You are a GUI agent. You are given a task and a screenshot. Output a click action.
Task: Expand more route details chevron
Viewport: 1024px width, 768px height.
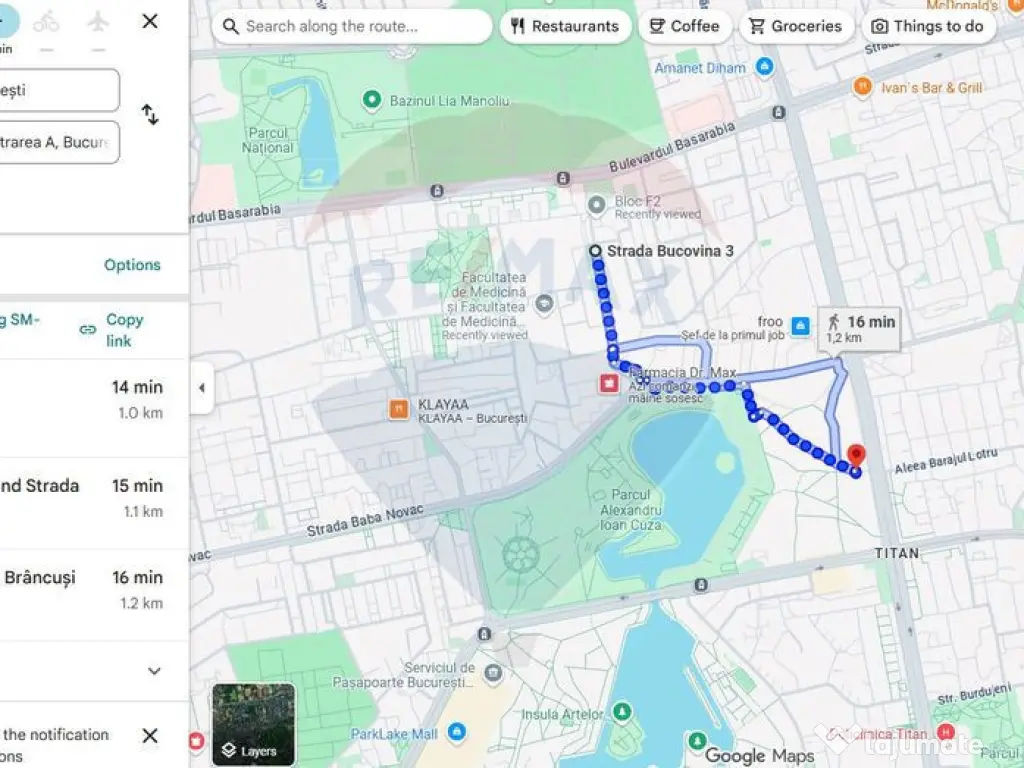tap(154, 671)
